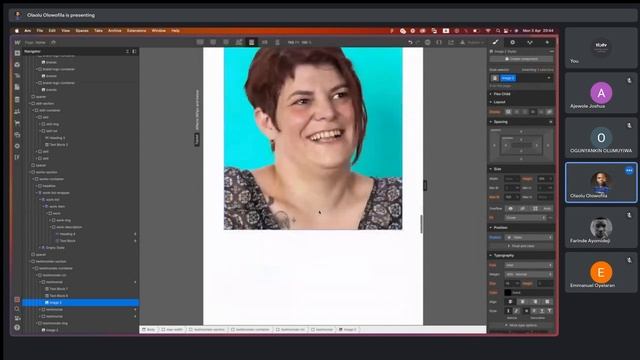Open the Style brush tab icon
This screenshot has height=360, width=640.
(x=495, y=42)
